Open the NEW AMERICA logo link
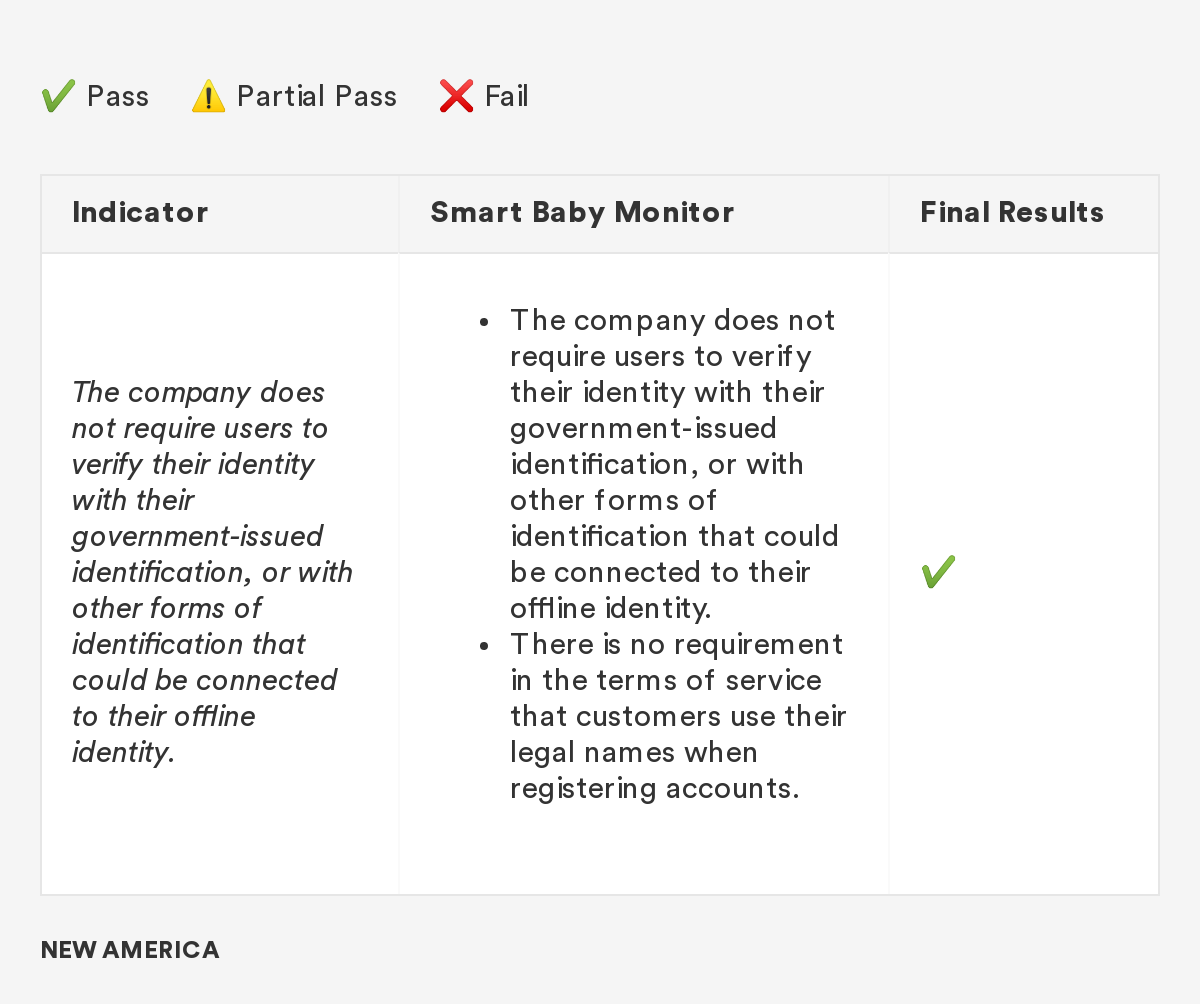The image size is (1200, 1004). tap(130, 950)
